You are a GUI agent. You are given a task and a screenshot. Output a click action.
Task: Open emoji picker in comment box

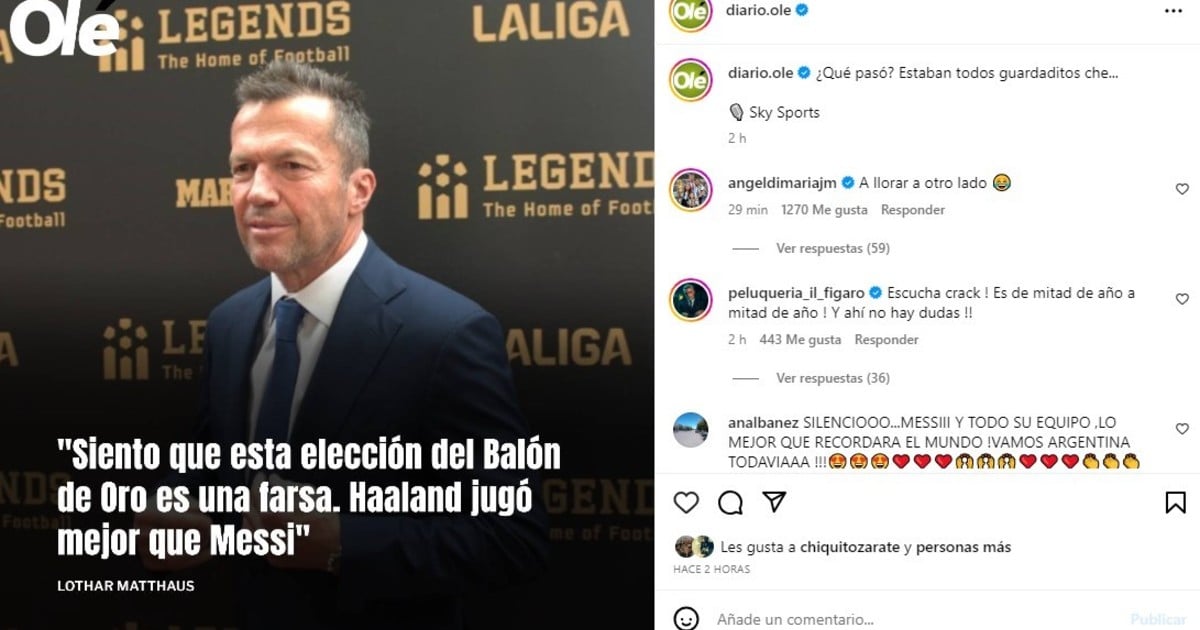pos(686,619)
